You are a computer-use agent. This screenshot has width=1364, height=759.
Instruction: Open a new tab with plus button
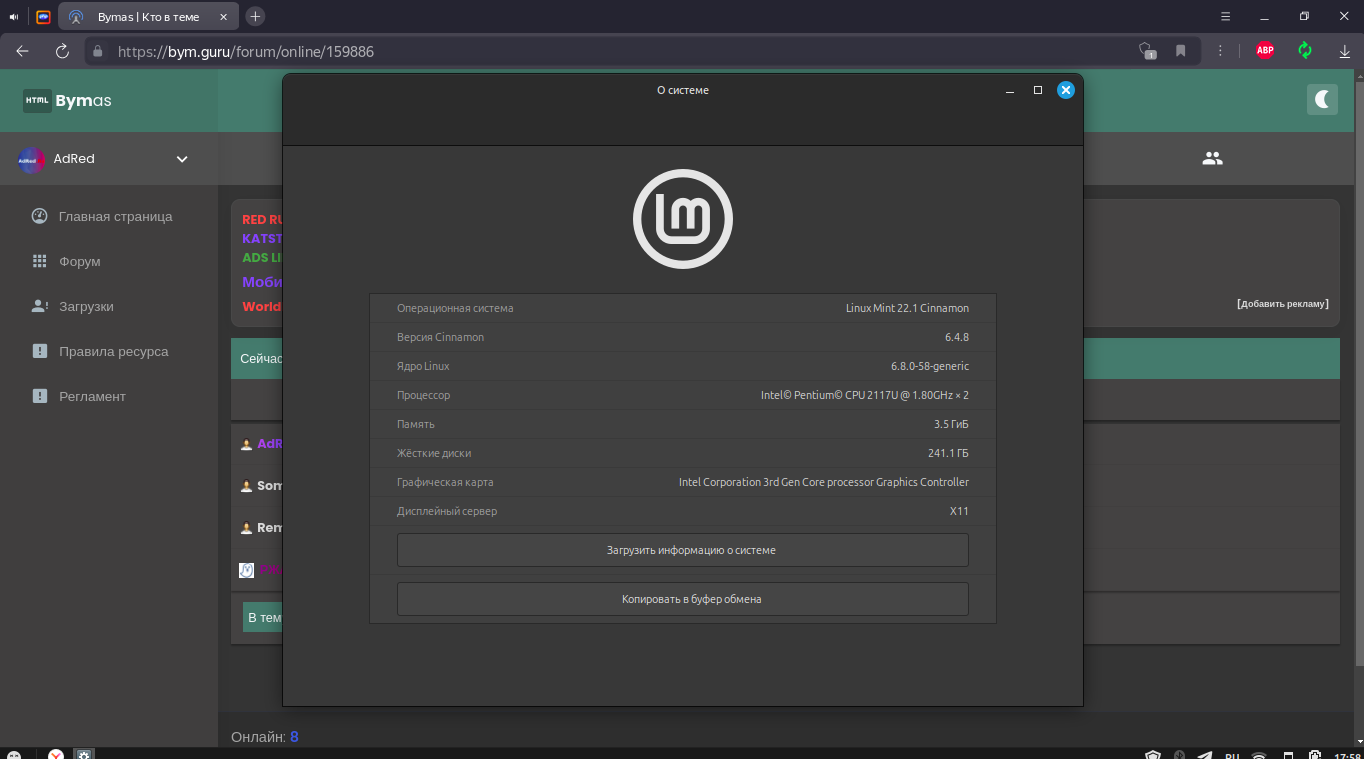(x=255, y=16)
